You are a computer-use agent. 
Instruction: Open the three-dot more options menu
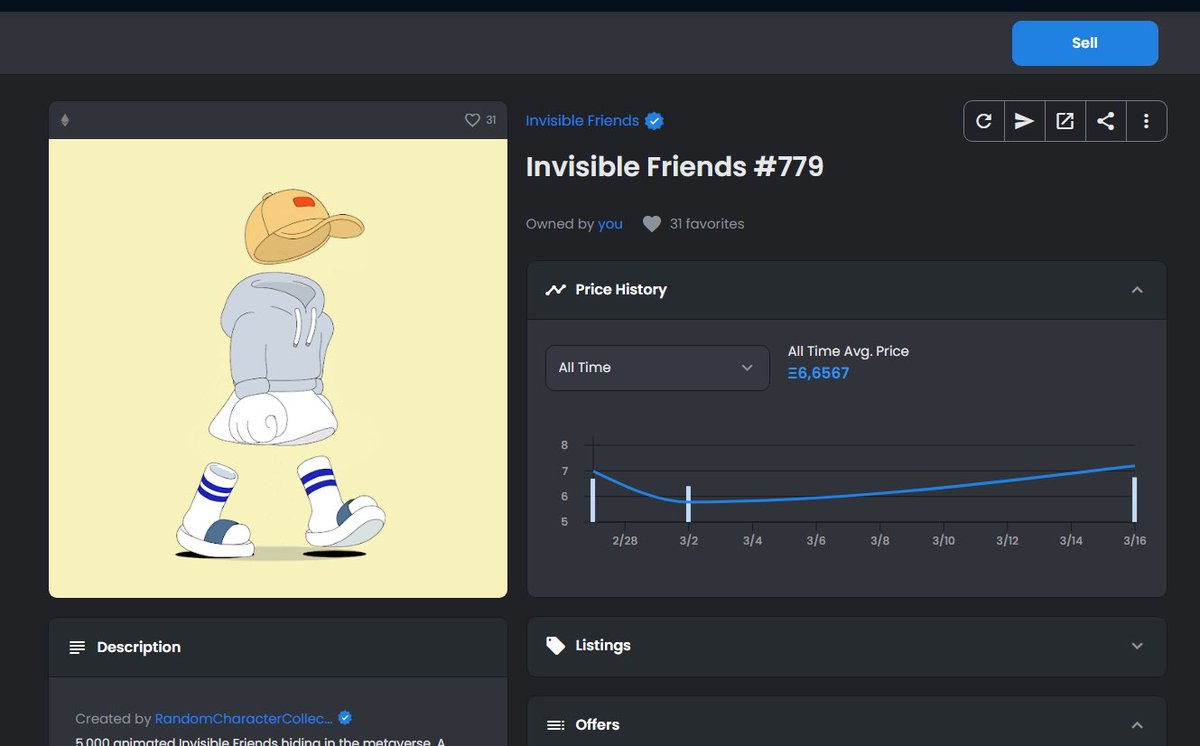coord(1146,121)
